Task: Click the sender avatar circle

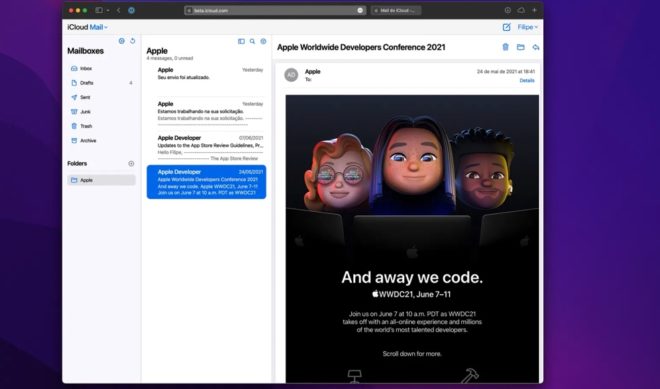Action: [291, 75]
